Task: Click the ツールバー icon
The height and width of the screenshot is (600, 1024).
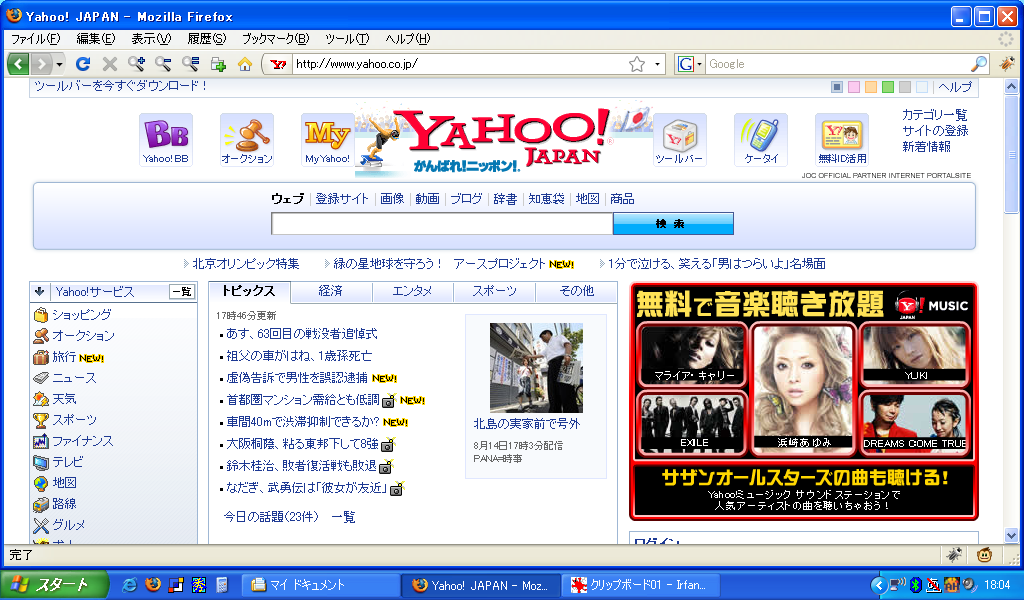Action: point(680,140)
